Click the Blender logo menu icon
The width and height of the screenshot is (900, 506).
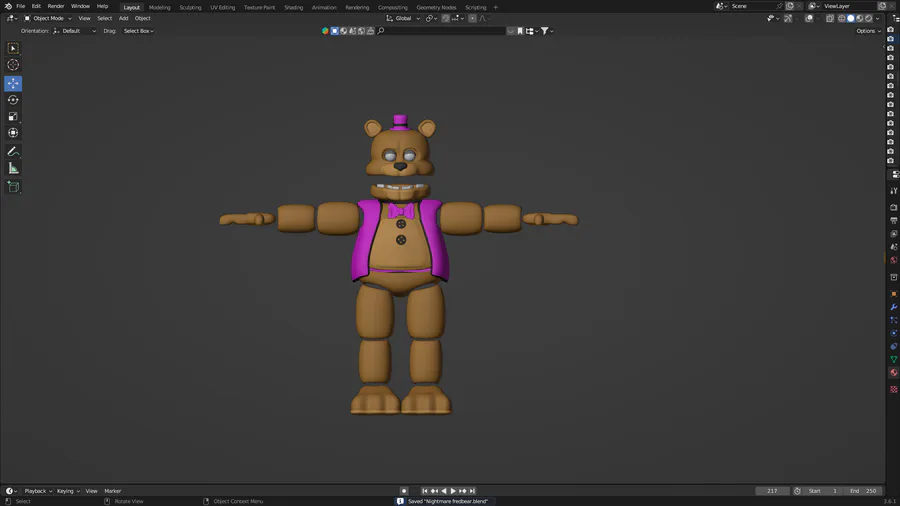point(8,6)
